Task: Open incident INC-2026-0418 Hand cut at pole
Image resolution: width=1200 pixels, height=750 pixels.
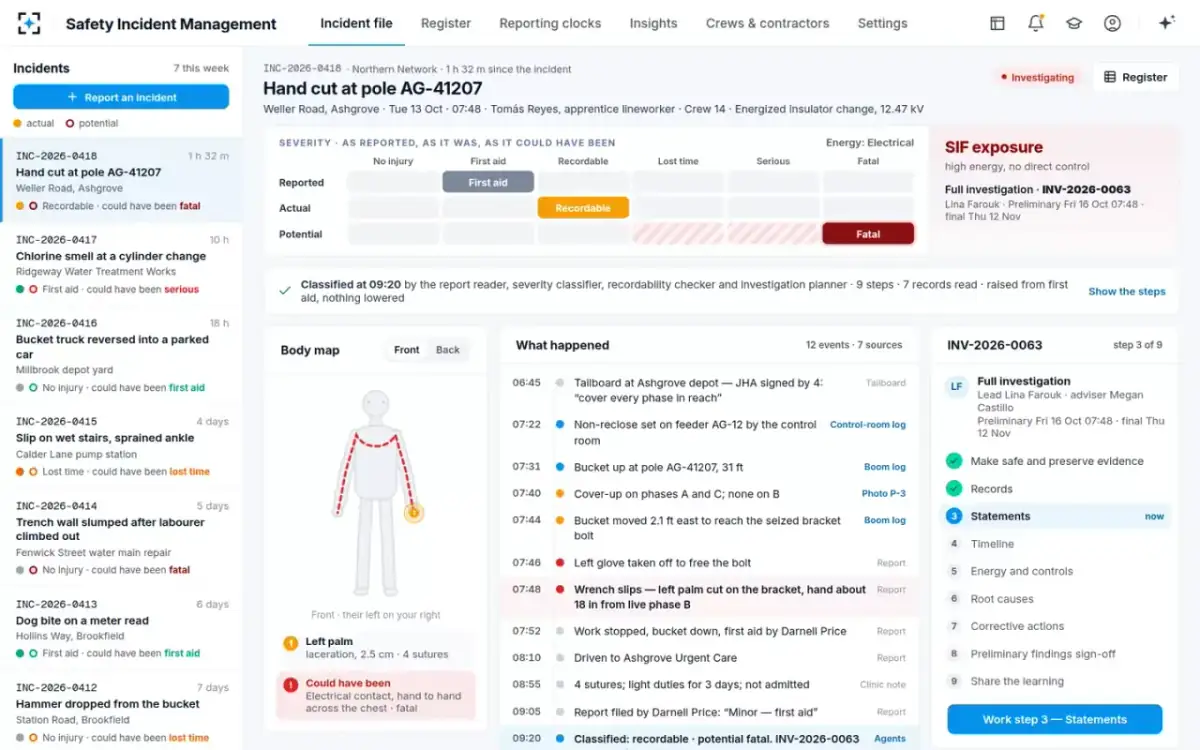Action: [x=121, y=180]
